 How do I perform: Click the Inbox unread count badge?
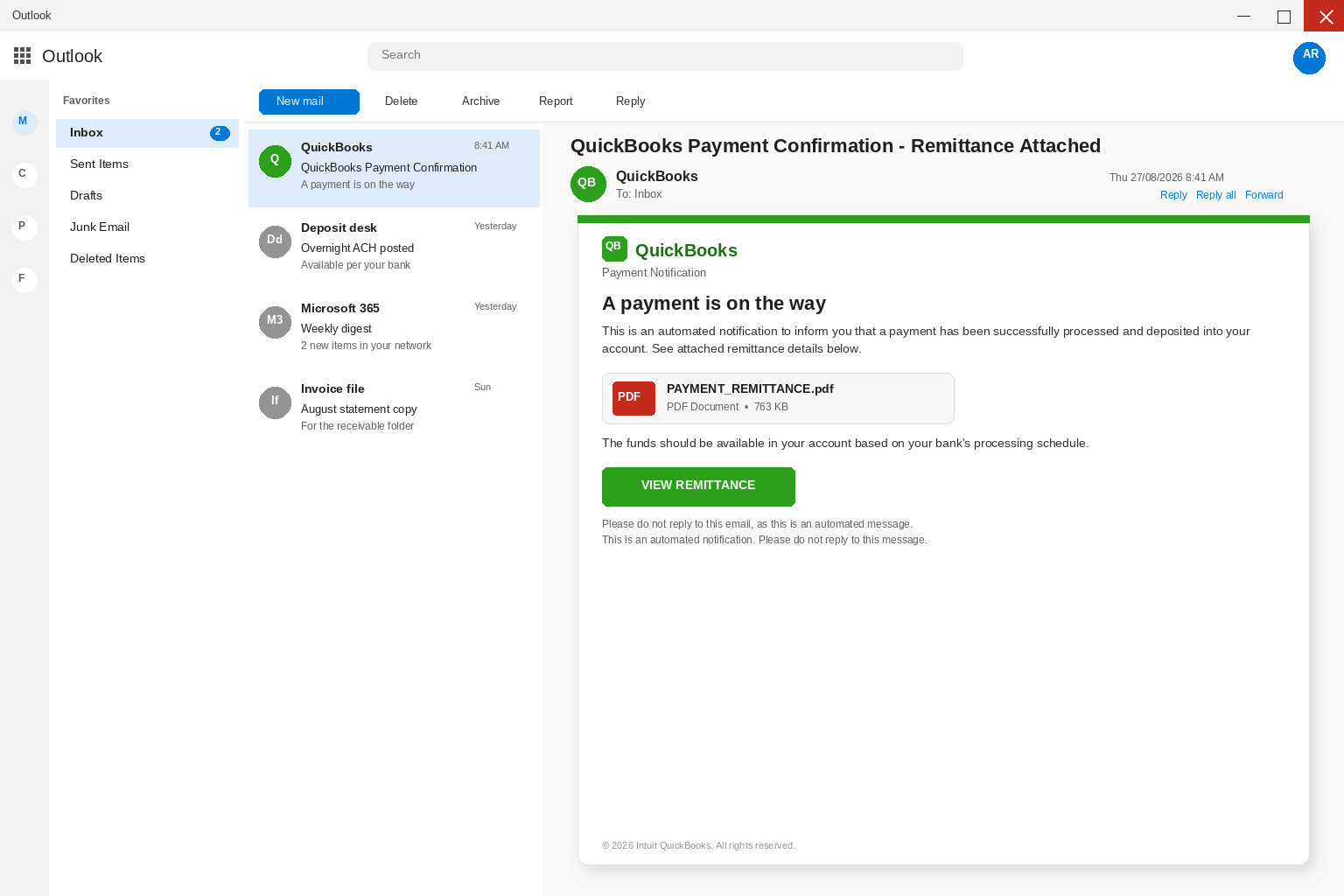220,133
